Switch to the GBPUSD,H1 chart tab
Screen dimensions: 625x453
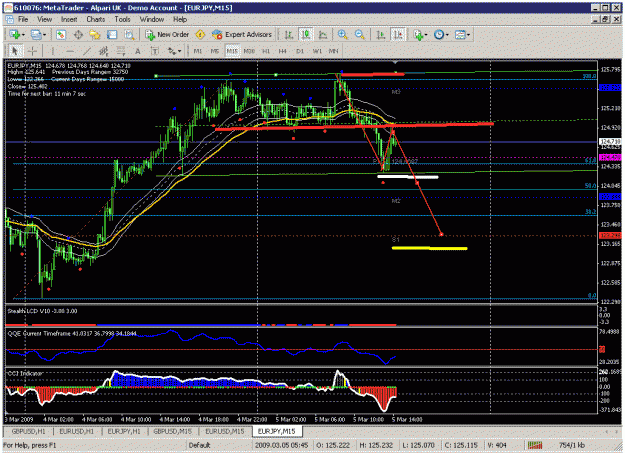(x=28, y=431)
